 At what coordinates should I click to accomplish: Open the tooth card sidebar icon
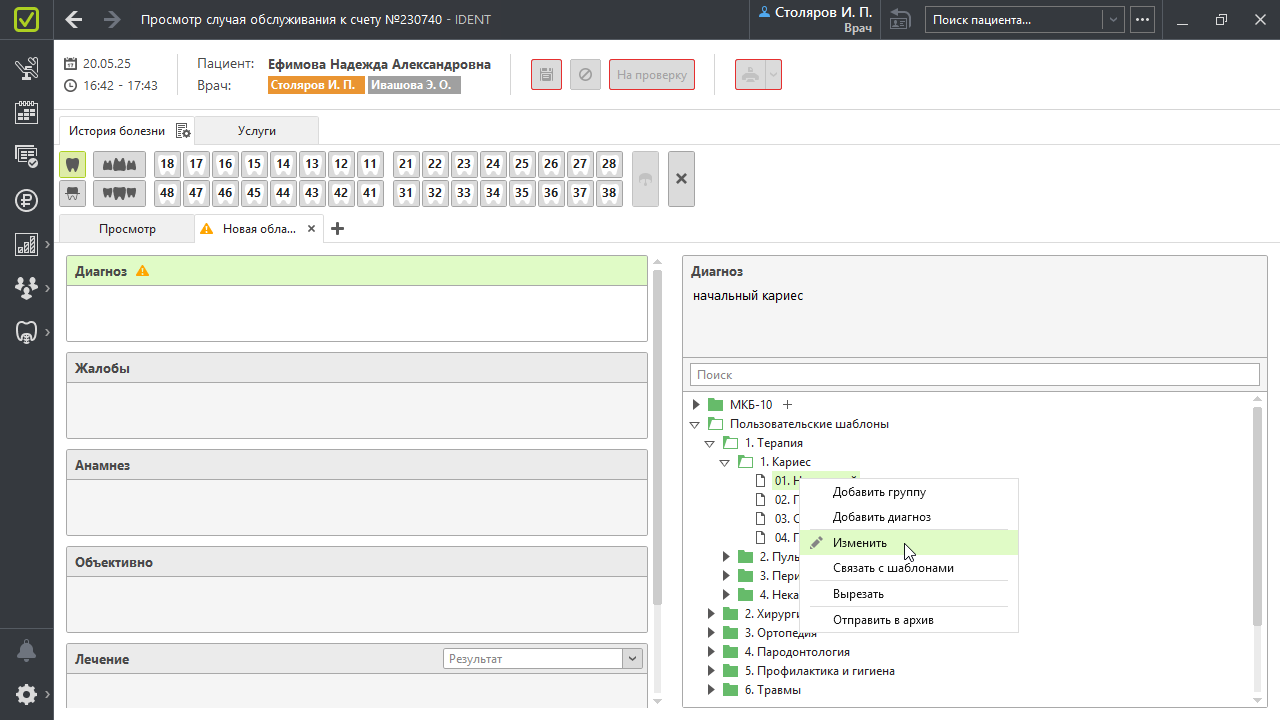pyautogui.click(x=27, y=332)
